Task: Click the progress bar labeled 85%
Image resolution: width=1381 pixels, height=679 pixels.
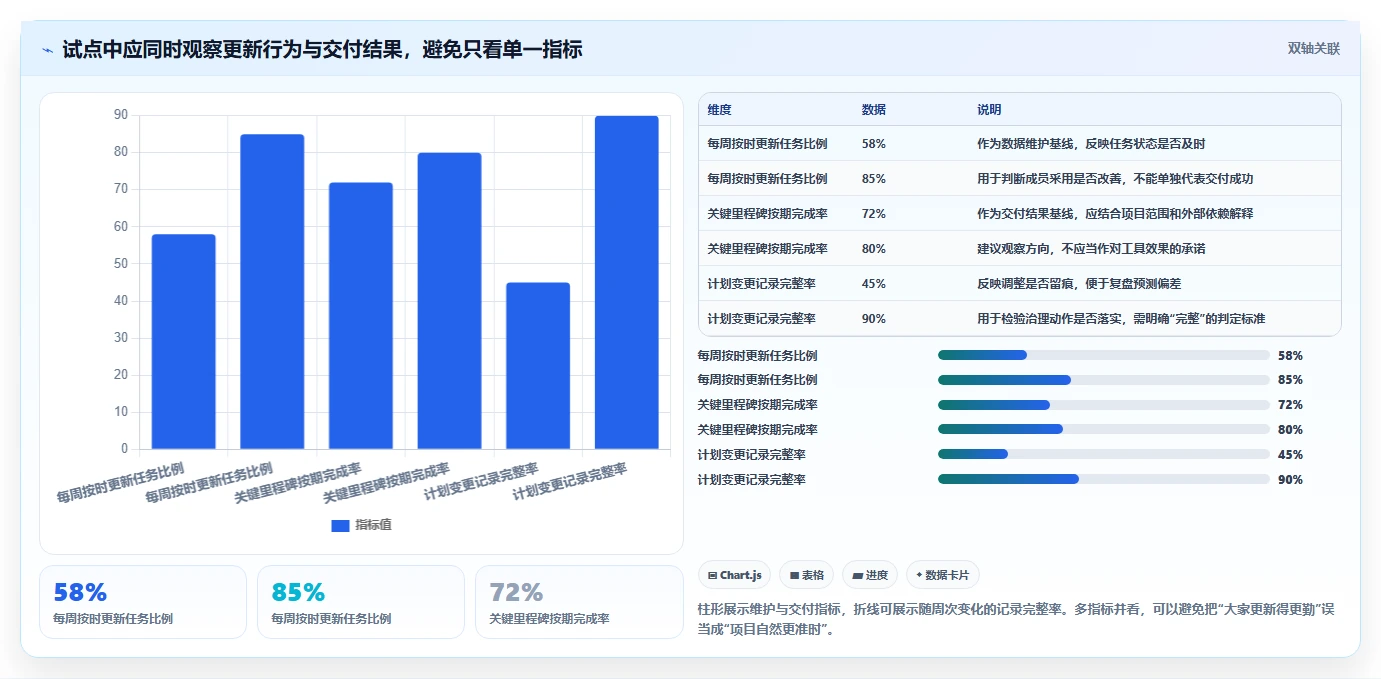Action: tap(1104, 380)
